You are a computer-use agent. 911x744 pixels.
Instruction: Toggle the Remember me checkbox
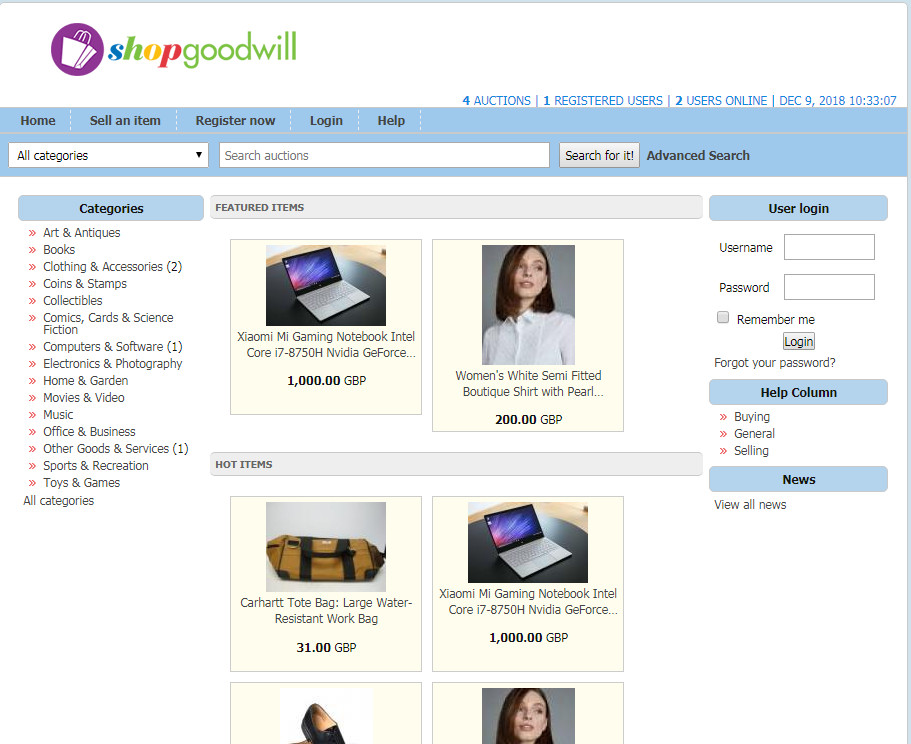pos(723,317)
